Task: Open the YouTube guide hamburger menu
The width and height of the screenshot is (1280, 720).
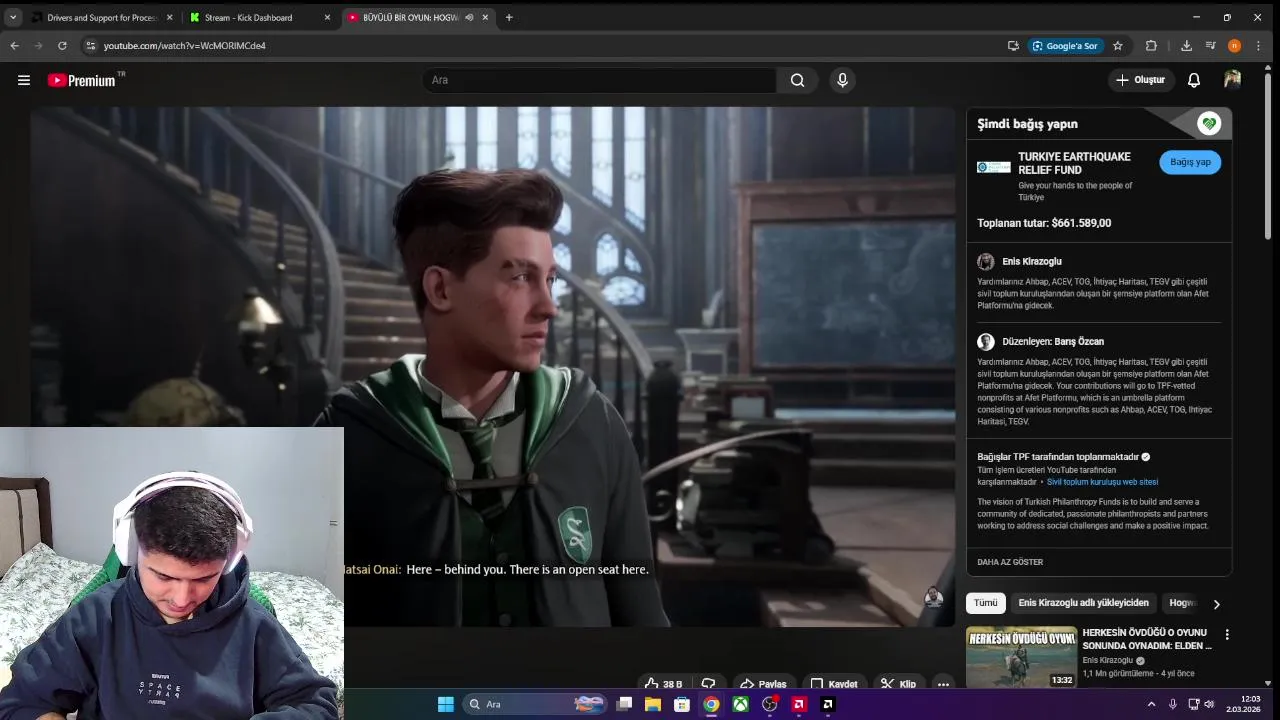Action: click(24, 80)
